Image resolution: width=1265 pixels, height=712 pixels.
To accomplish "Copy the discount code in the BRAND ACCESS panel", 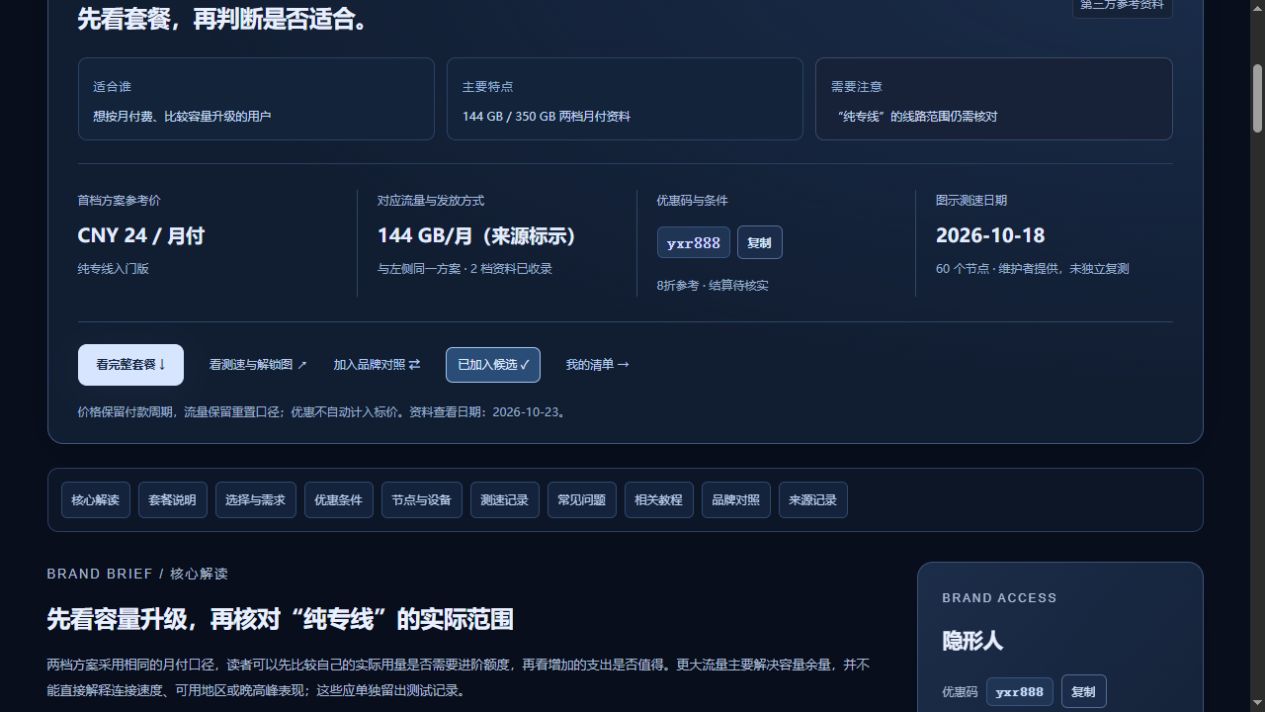I will pos(1084,692).
